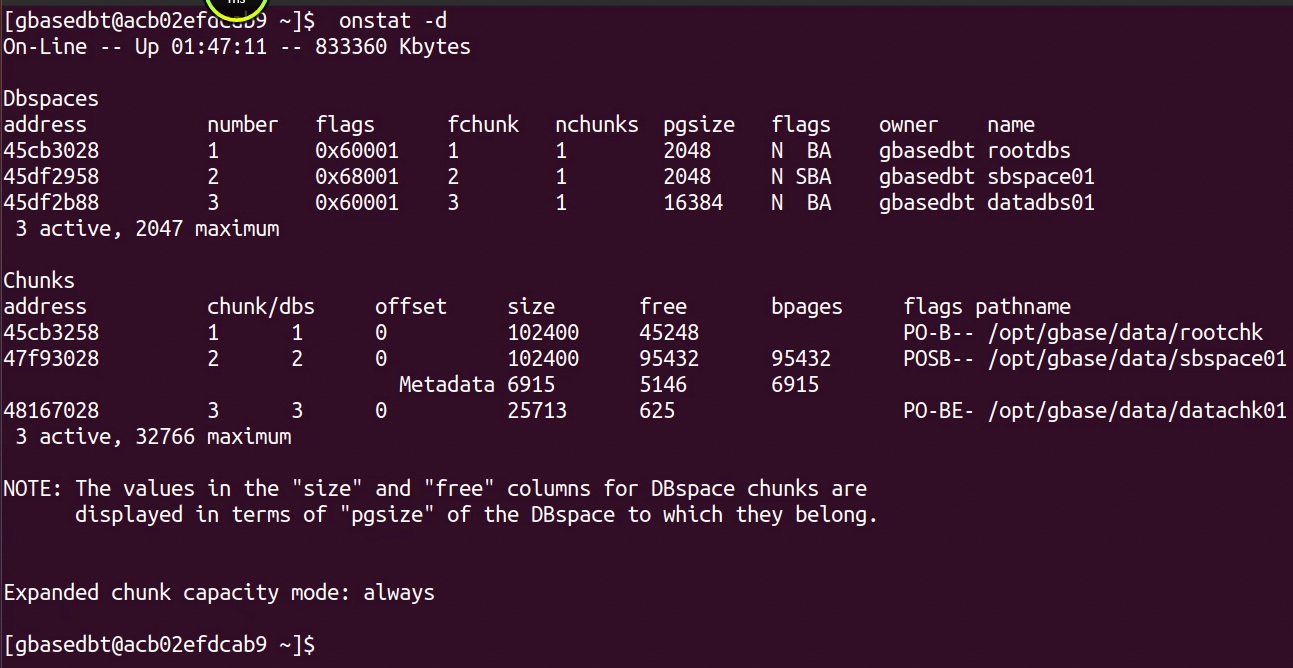Click the /opt/gbase/data/datachk01 pathname
The height and width of the screenshot is (668, 1293).
click(1137, 411)
